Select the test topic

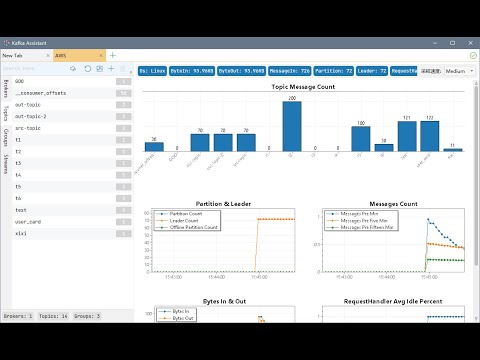coord(73,210)
